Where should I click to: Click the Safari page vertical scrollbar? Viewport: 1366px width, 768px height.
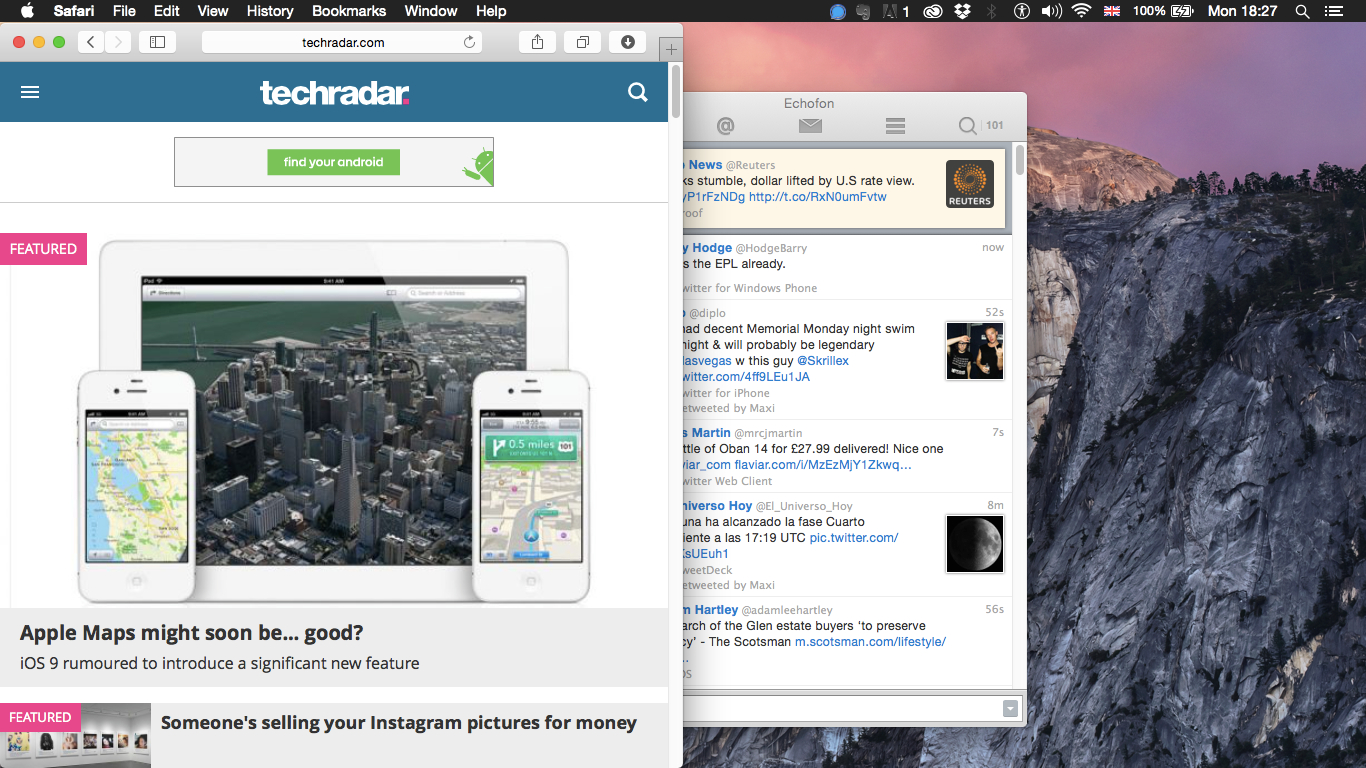tap(676, 92)
